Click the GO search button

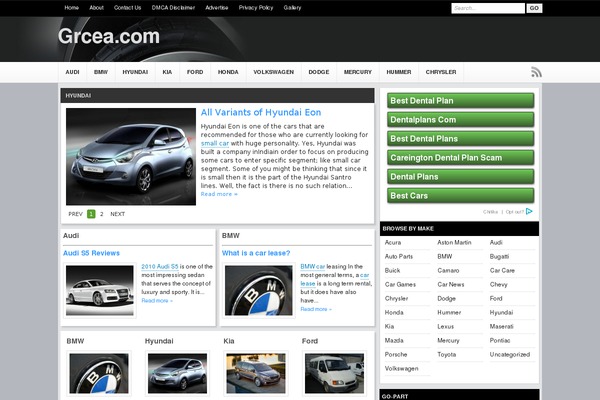point(534,8)
